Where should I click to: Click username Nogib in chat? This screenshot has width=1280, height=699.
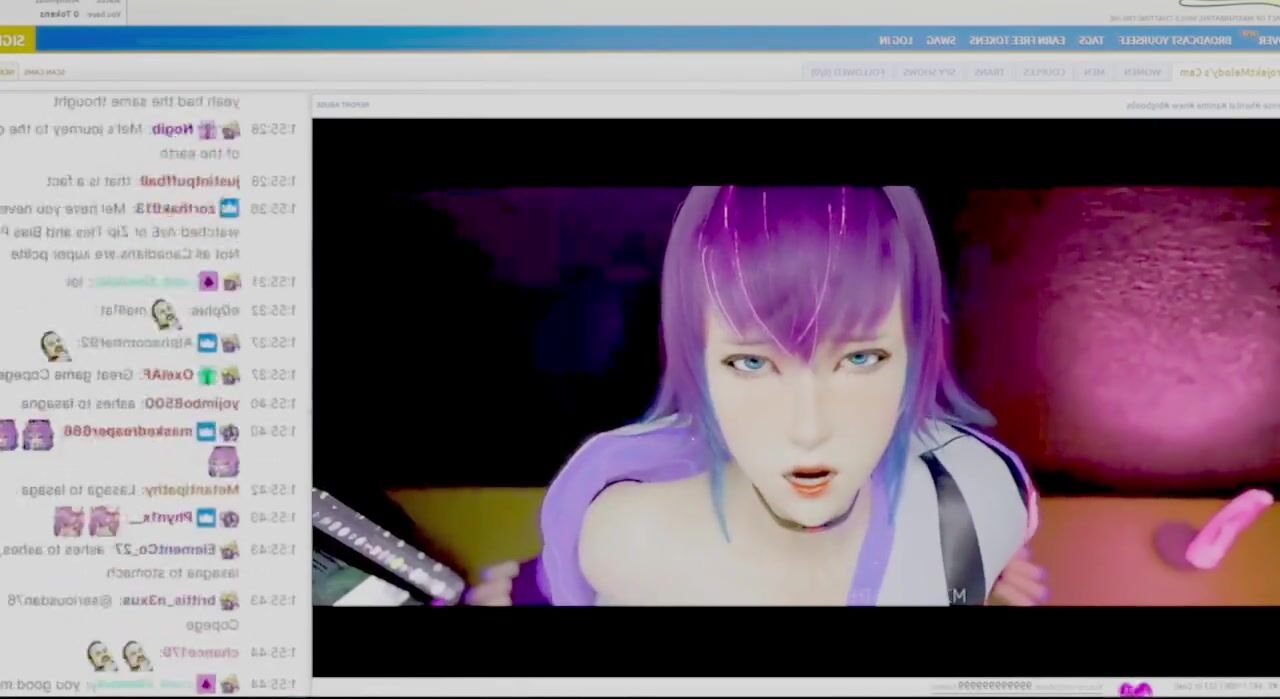click(173, 129)
